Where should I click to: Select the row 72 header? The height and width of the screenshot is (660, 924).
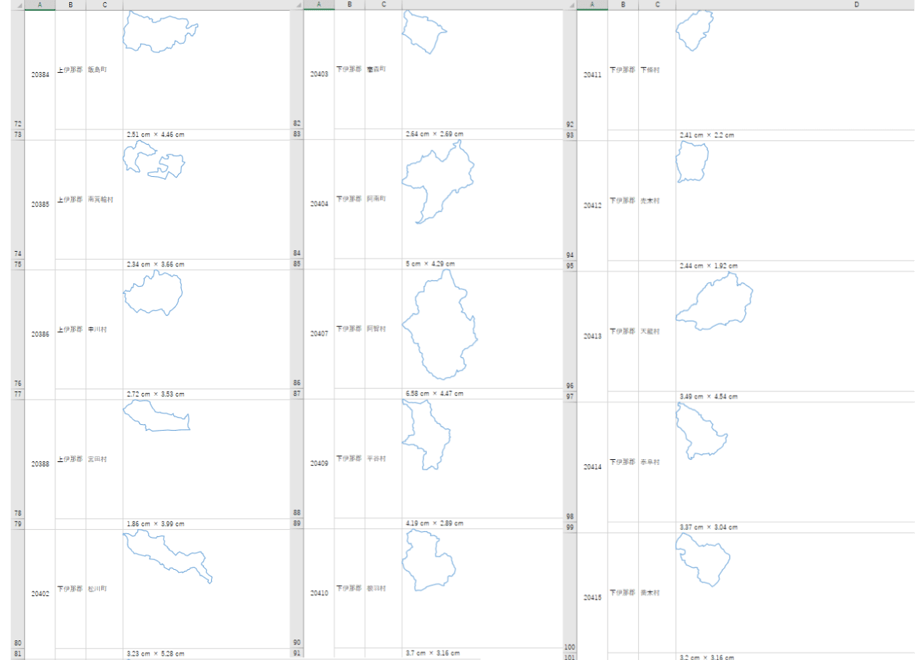pyautogui.click(x=18, y=70)
